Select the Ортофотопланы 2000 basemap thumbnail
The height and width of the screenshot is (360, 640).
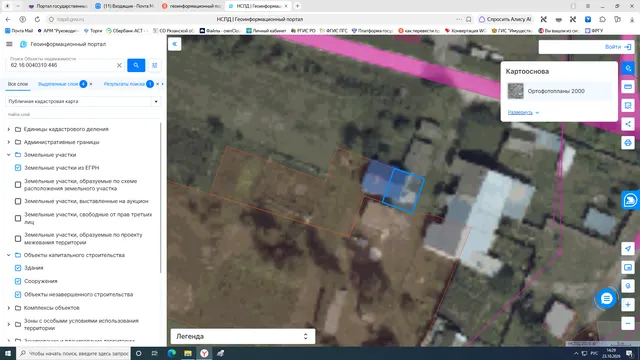516,91
